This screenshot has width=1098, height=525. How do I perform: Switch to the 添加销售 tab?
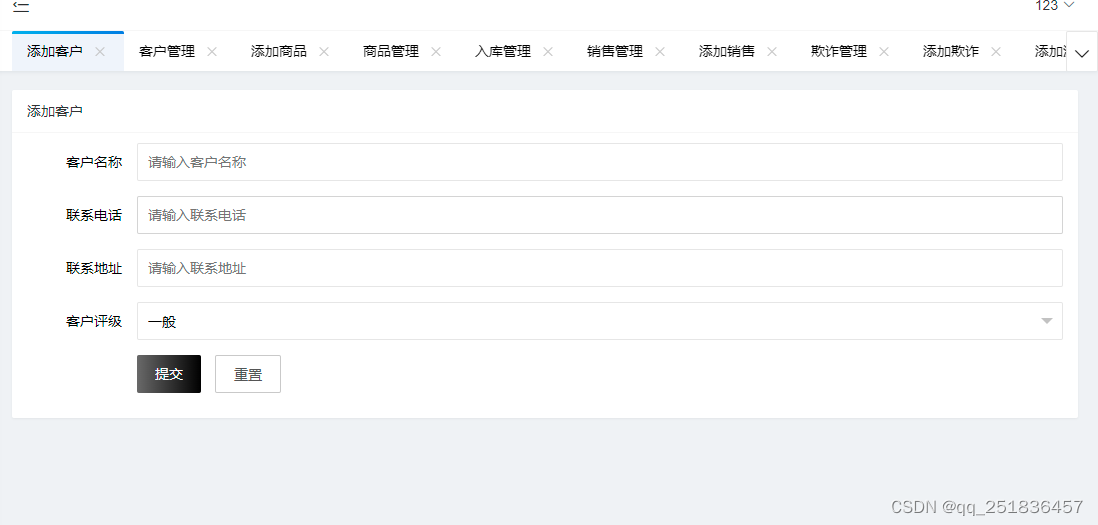[x=727, y=51]
